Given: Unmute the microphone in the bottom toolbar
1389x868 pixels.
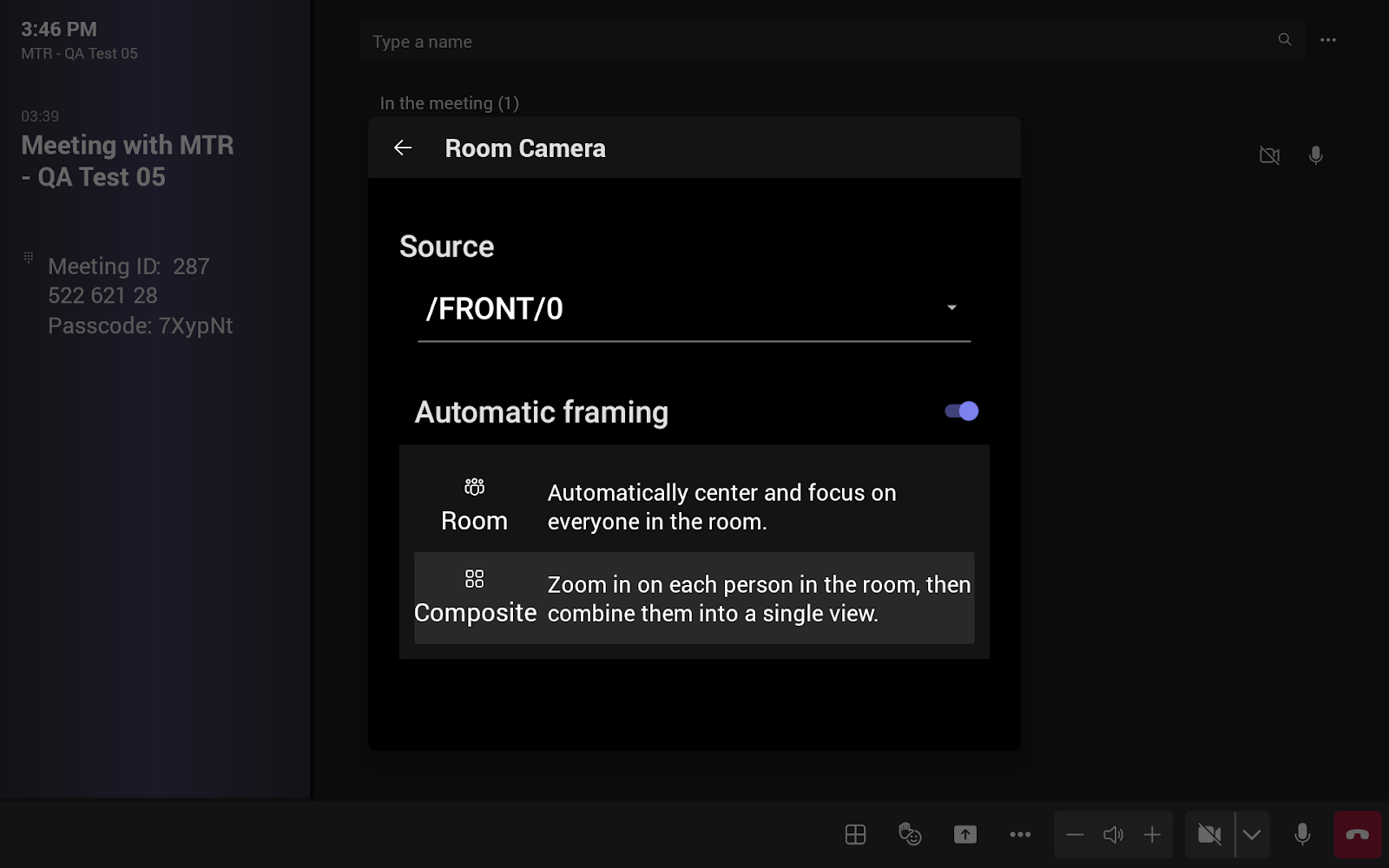Looking at the screenshot, I should [1301, 834].
